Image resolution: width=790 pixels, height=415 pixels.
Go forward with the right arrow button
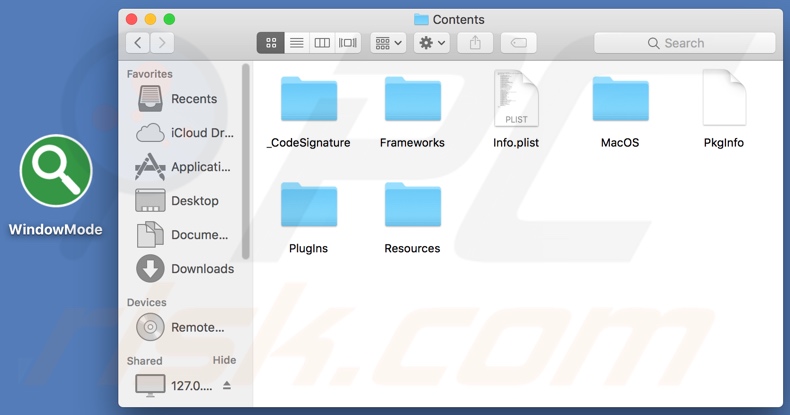162,43
